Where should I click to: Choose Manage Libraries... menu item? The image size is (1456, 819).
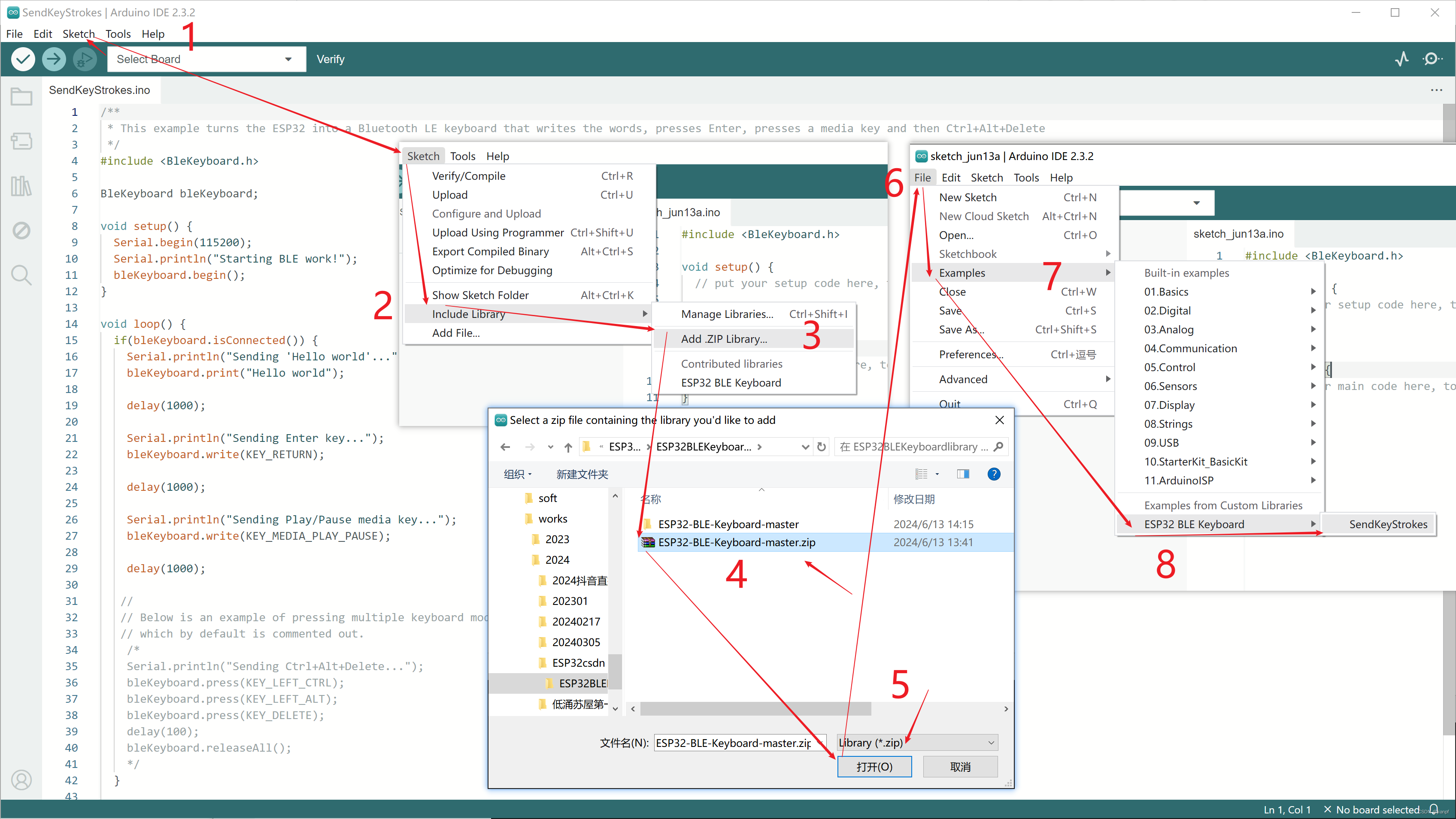point(753,314)
